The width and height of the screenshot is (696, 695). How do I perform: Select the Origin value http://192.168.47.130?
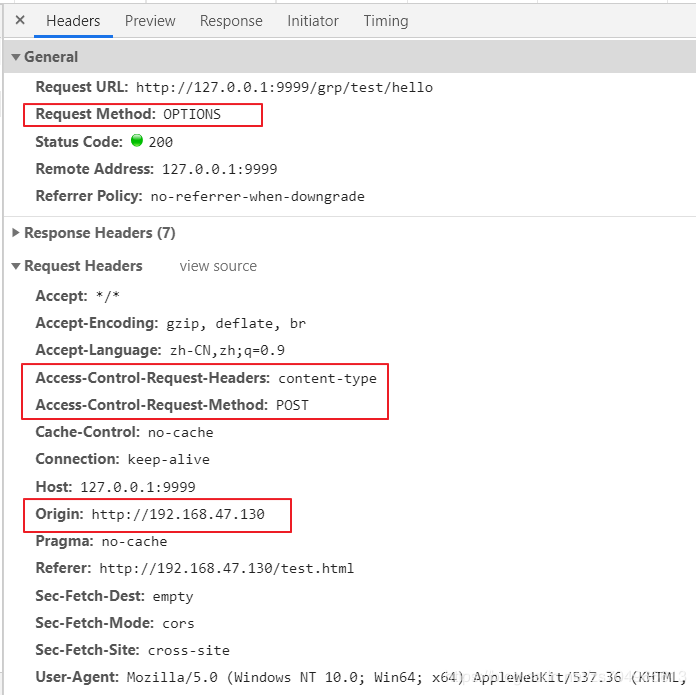tap(178, 514)
